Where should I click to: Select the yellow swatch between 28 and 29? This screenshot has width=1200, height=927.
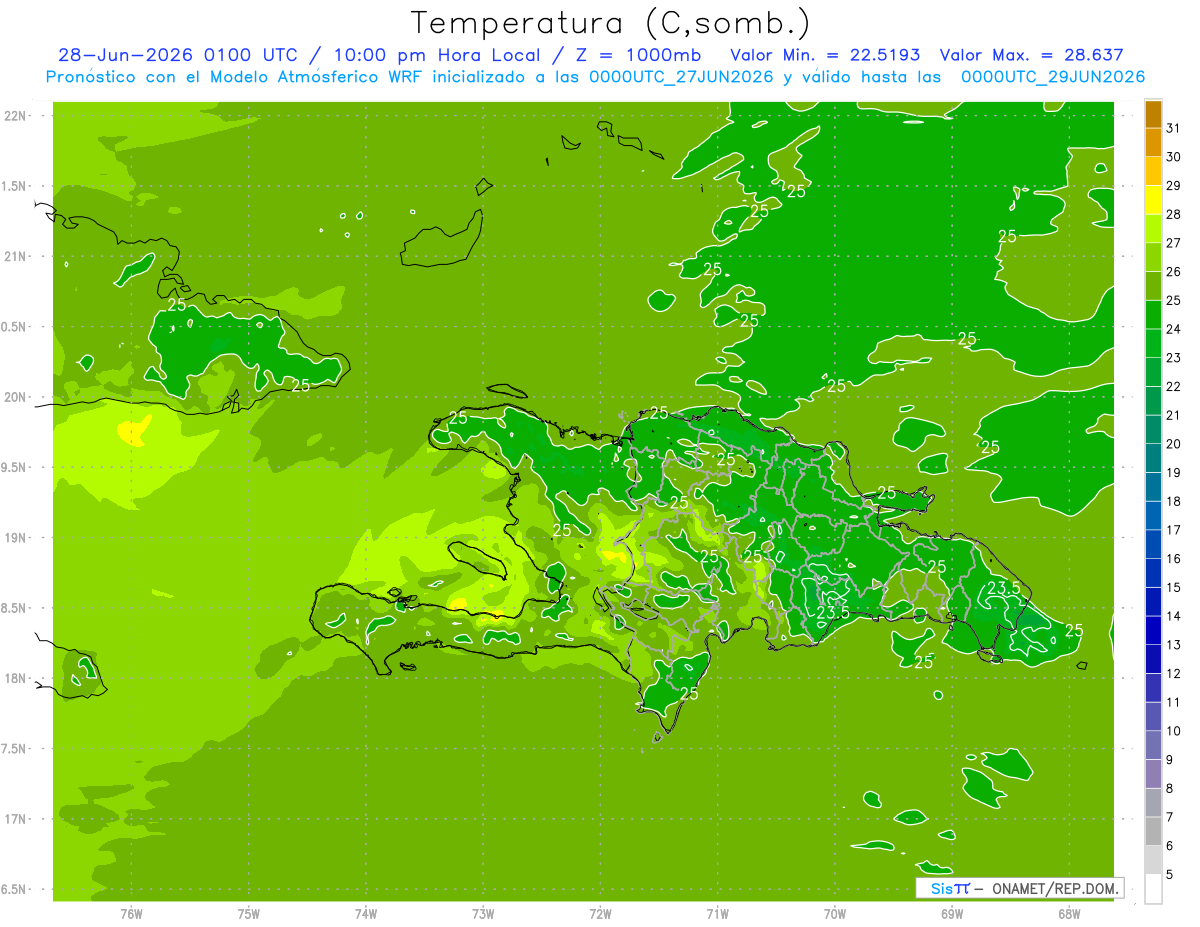coord(1153,200)
